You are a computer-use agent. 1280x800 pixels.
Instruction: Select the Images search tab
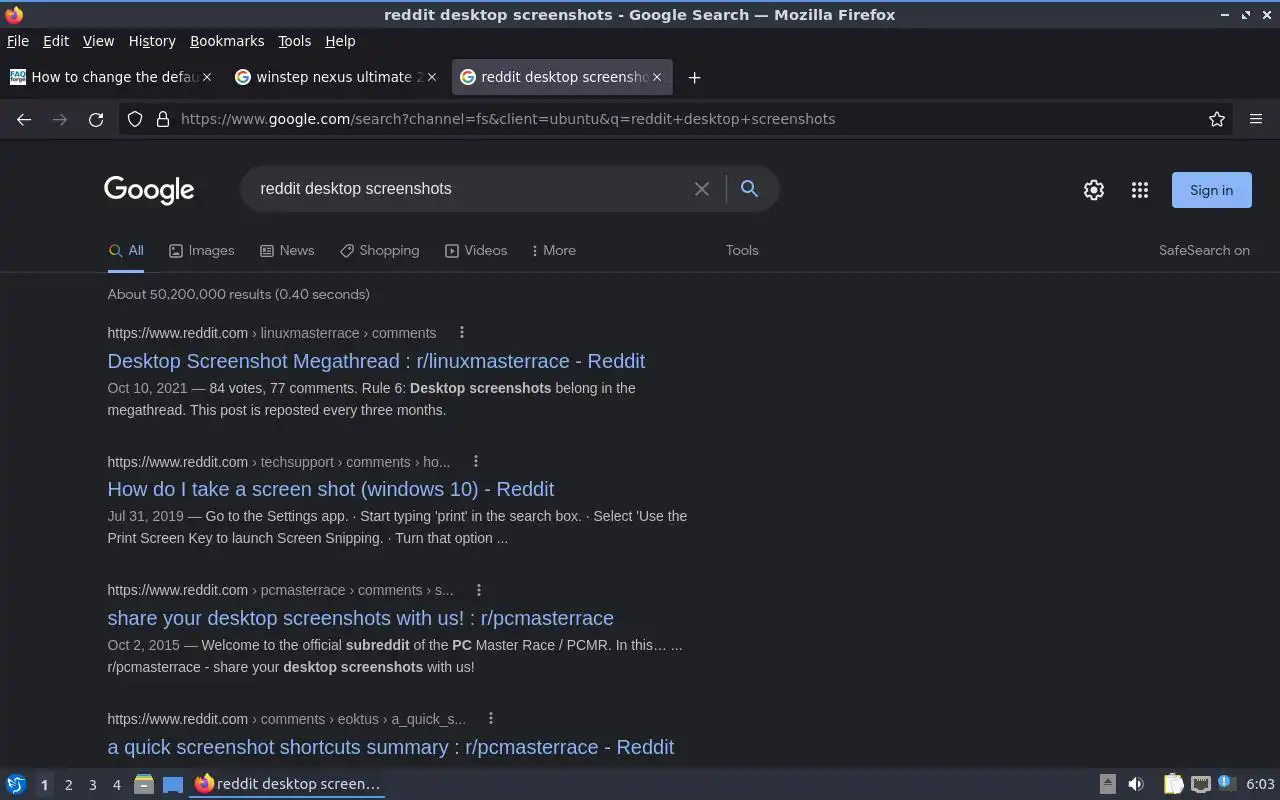pyautogui.click(x=201, y=250)
